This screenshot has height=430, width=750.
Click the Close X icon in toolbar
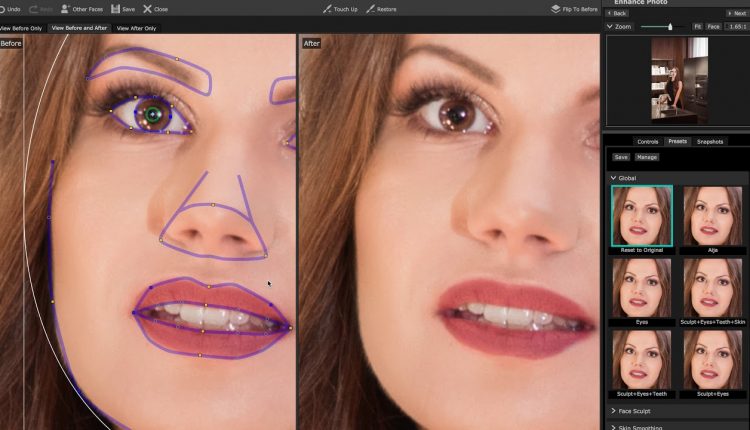(x=148, y=9)
